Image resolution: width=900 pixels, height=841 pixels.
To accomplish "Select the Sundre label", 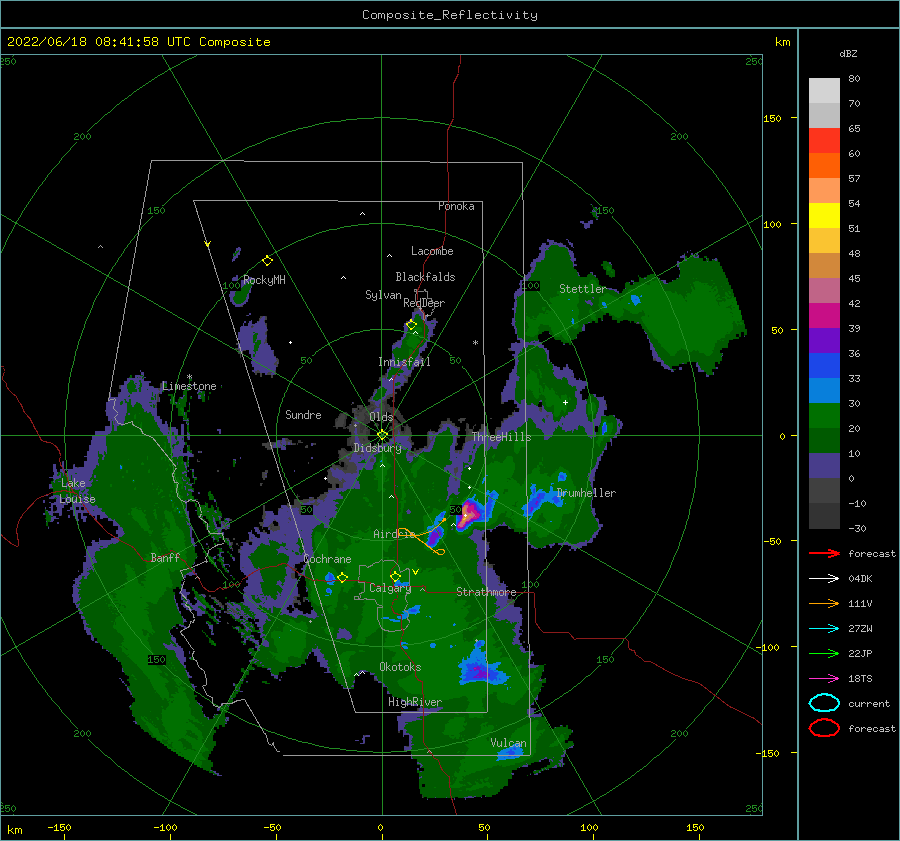I will pyautogui.click(x=303, y=414).
